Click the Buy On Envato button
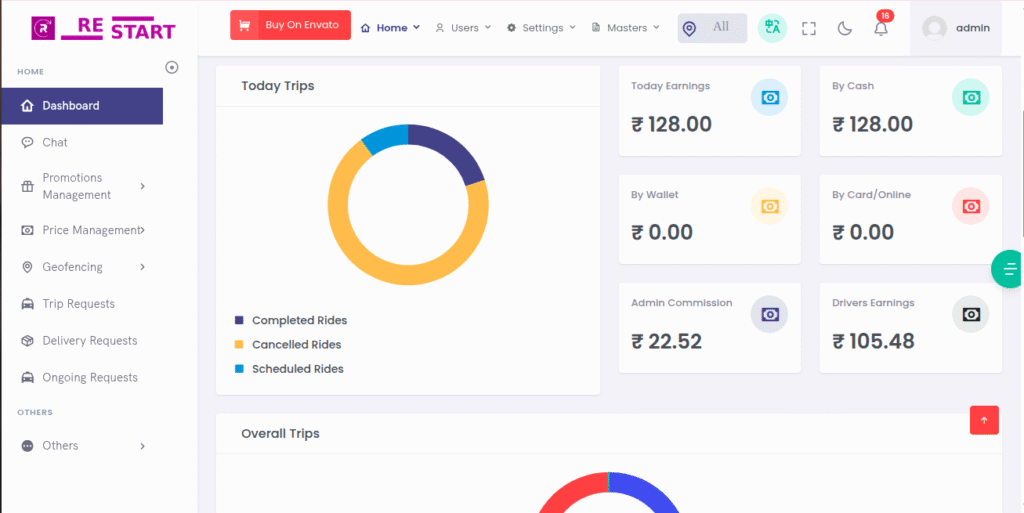The height and width of the screenshot is (513, 1024). coord(290,25)
